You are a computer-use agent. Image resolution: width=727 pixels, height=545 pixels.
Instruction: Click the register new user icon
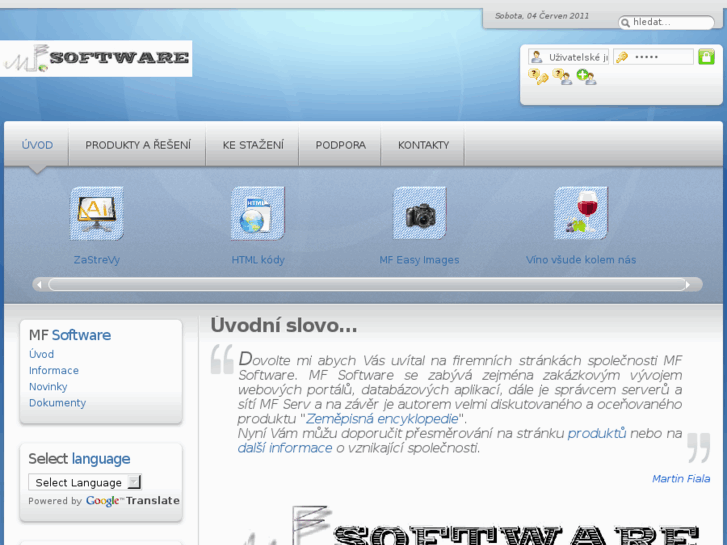click(x=586, y=77)
